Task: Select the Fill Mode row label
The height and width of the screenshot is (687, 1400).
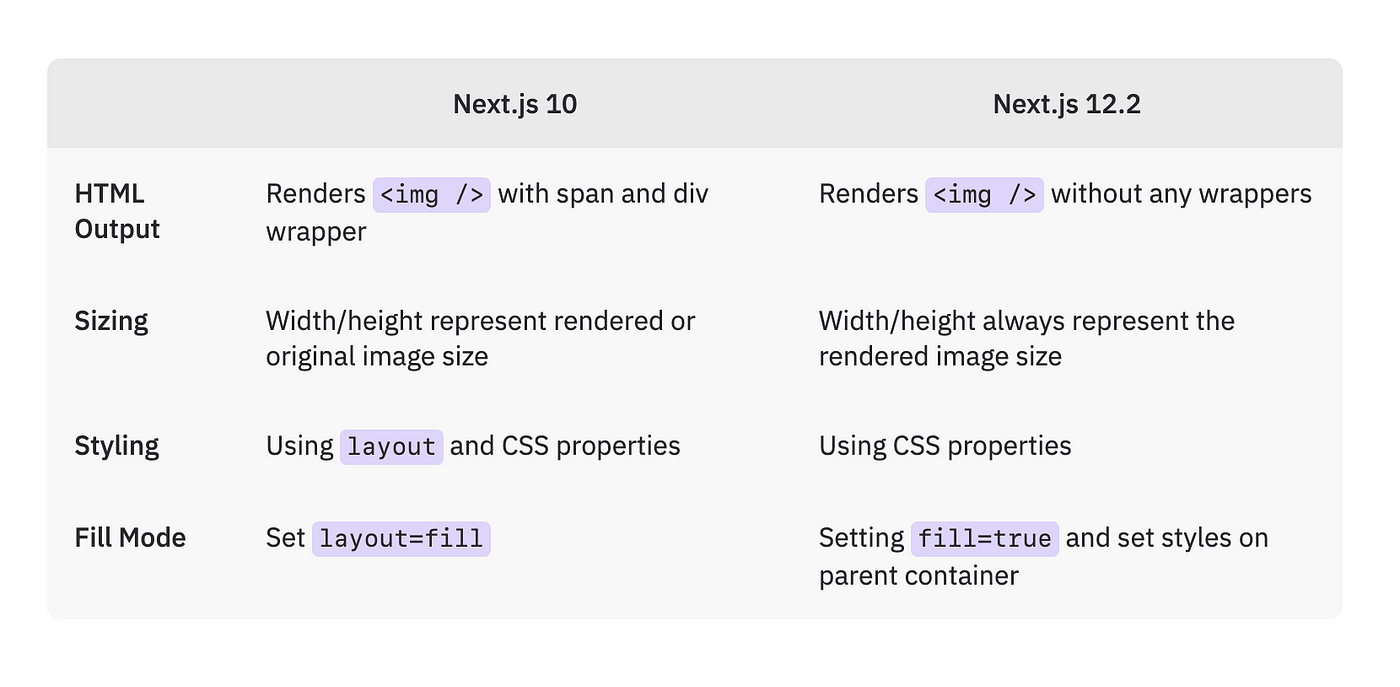Action: point(130,537)
